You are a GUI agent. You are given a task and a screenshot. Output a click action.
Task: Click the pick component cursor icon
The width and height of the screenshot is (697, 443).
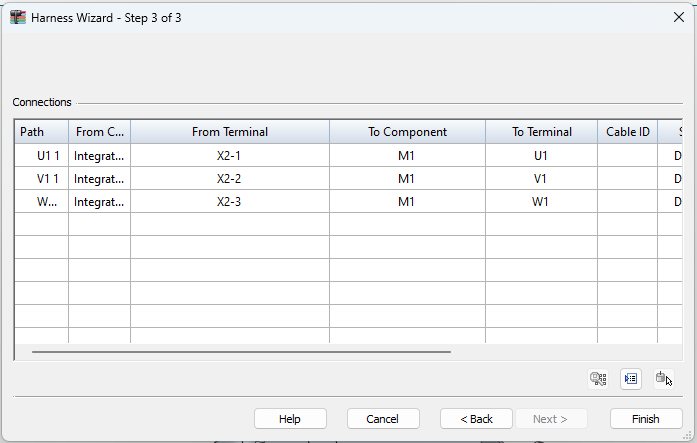pyautogui.click(x=664, y=379)
